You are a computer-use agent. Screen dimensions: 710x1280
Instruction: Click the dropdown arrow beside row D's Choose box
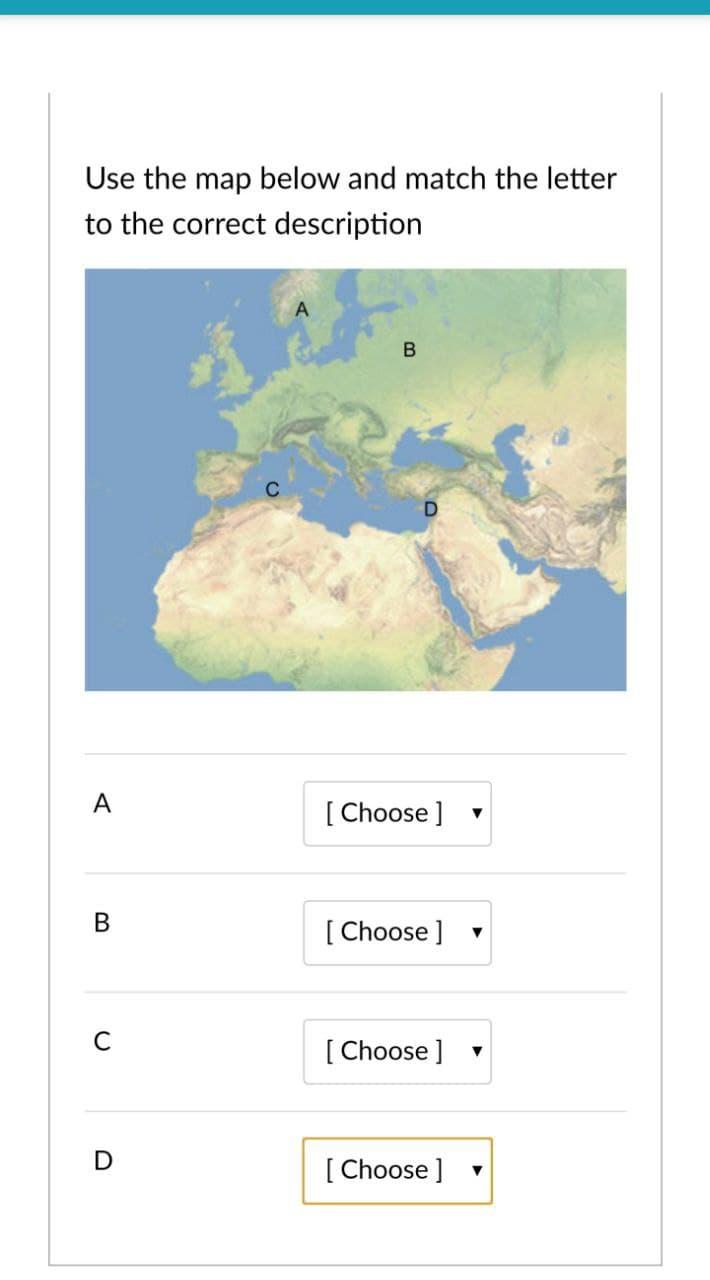click(x=479, y=1171)
